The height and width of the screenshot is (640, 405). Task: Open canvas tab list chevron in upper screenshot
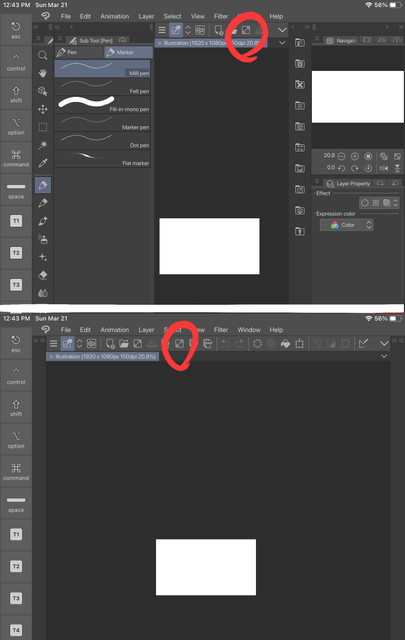[x=282, y=43]
